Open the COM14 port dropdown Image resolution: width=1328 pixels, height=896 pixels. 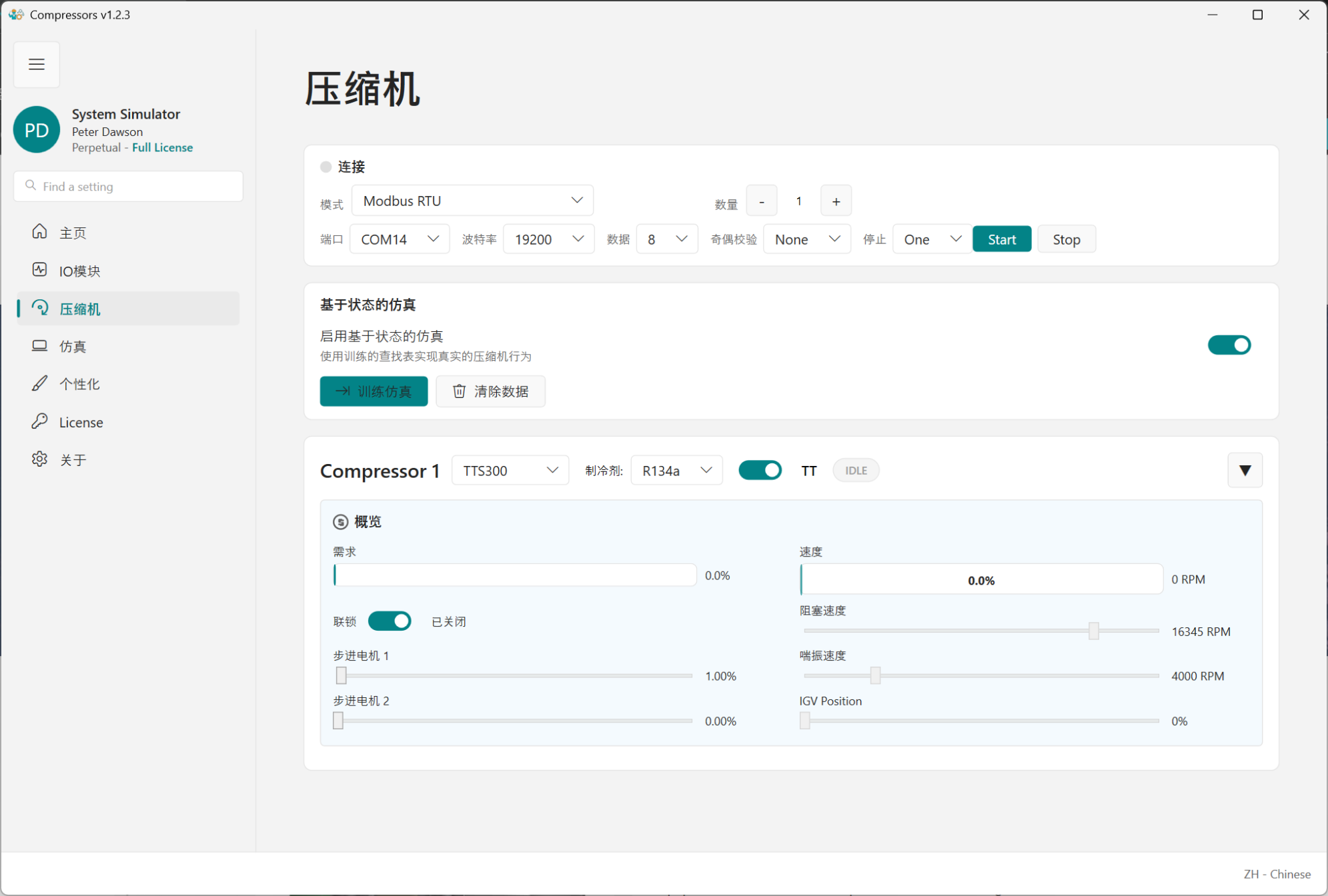(x=399, y=239)
